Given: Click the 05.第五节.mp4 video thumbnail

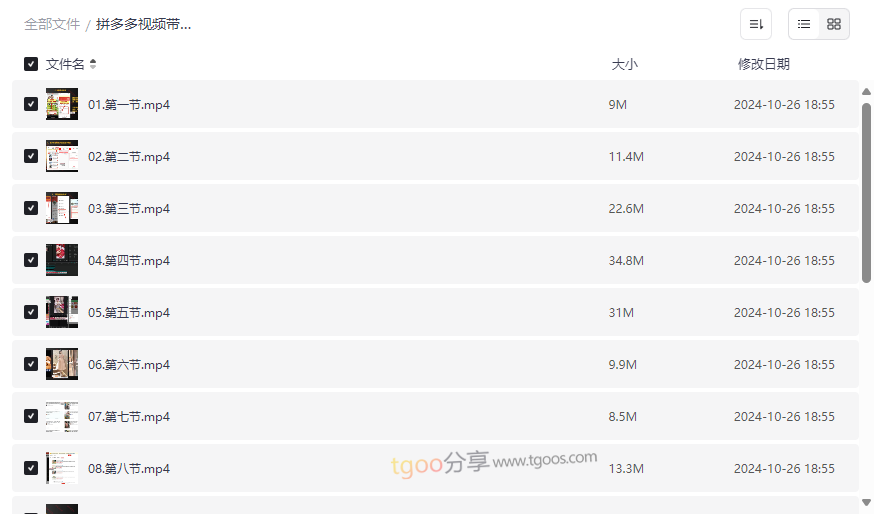Looking at the screenshot, I should coord(62,312).
